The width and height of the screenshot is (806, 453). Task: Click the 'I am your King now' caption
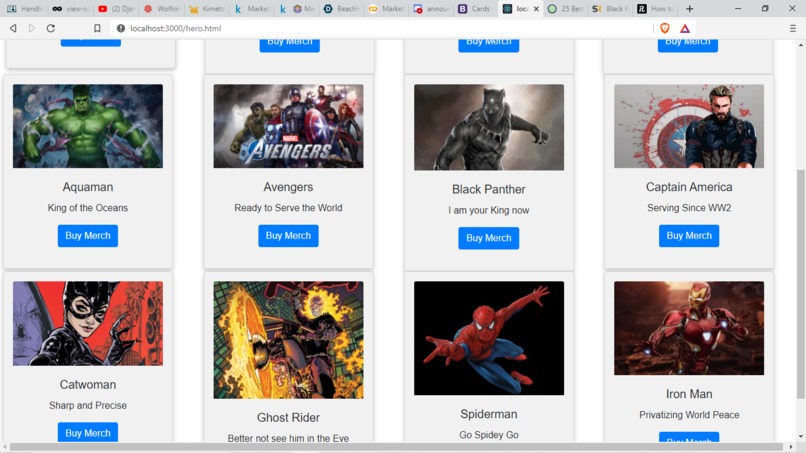pyautogui.click(x=489, y=210)
